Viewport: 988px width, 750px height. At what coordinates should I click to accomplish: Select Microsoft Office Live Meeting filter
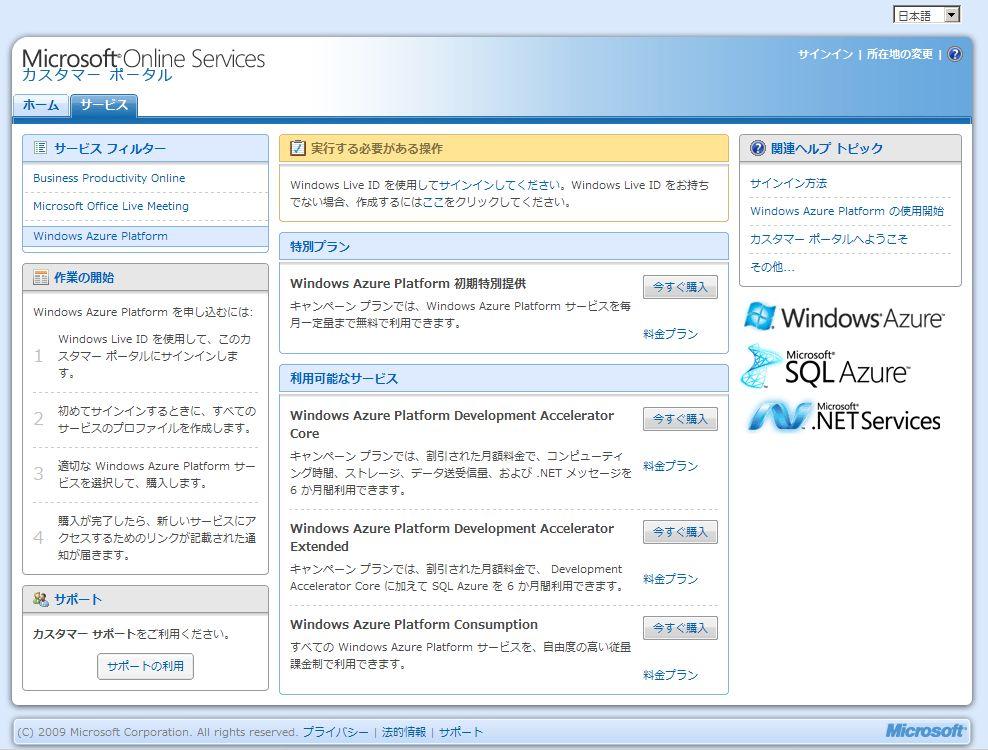coord(111,206)
